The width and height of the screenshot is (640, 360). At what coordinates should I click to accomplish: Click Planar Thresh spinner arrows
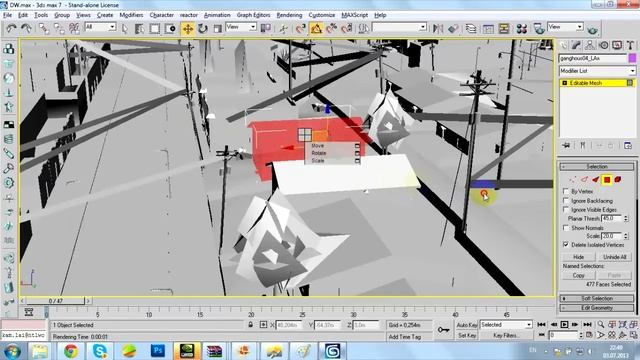pos(626,219)
